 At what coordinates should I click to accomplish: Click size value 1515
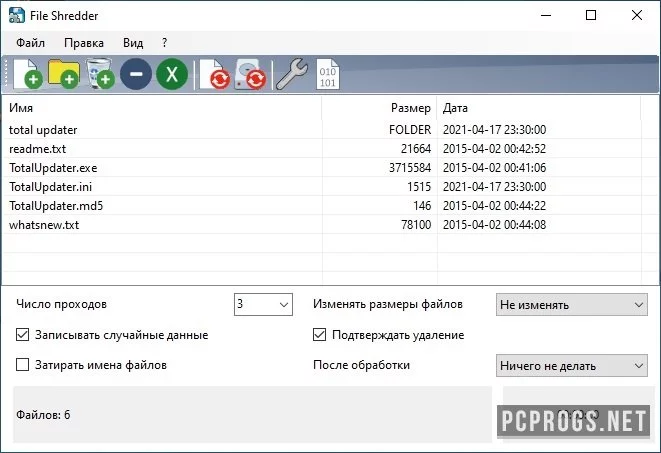419,187
